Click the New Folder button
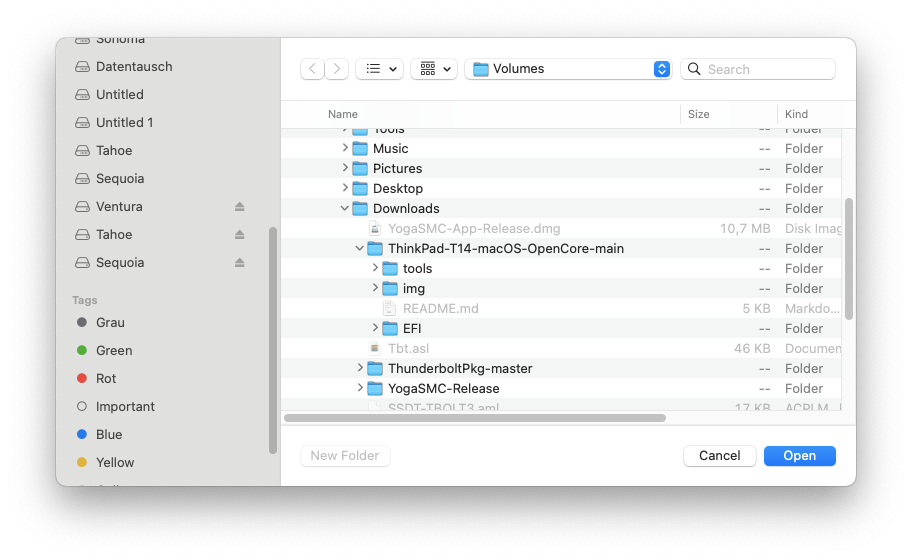Screen dimensions: 912x560 point(345,455)
